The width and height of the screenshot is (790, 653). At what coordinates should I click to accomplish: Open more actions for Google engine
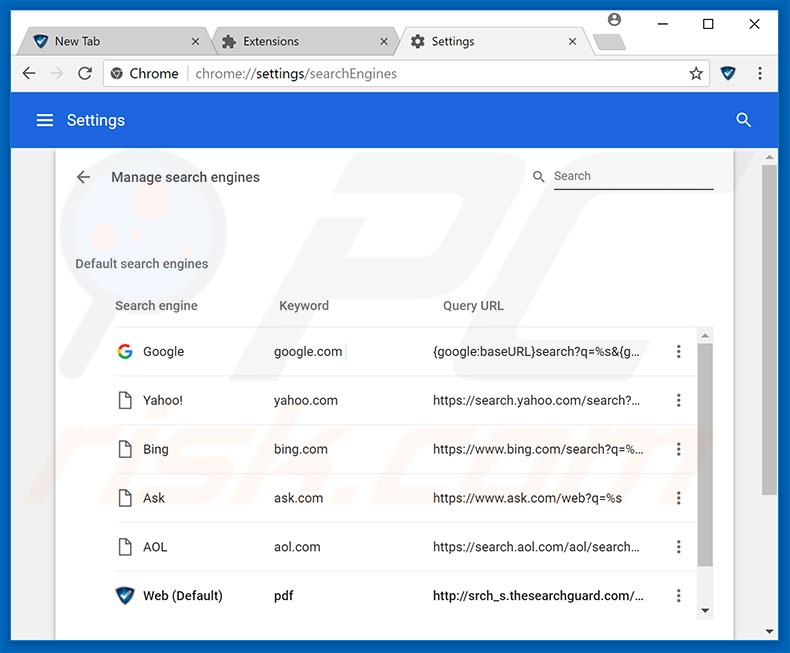679,351
